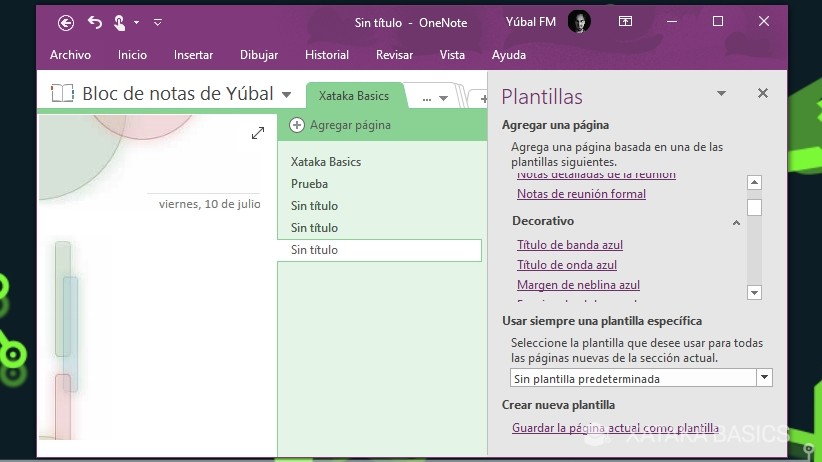Click the Undo icon
This screenshot has height=462, width=822.
point(95,23)
